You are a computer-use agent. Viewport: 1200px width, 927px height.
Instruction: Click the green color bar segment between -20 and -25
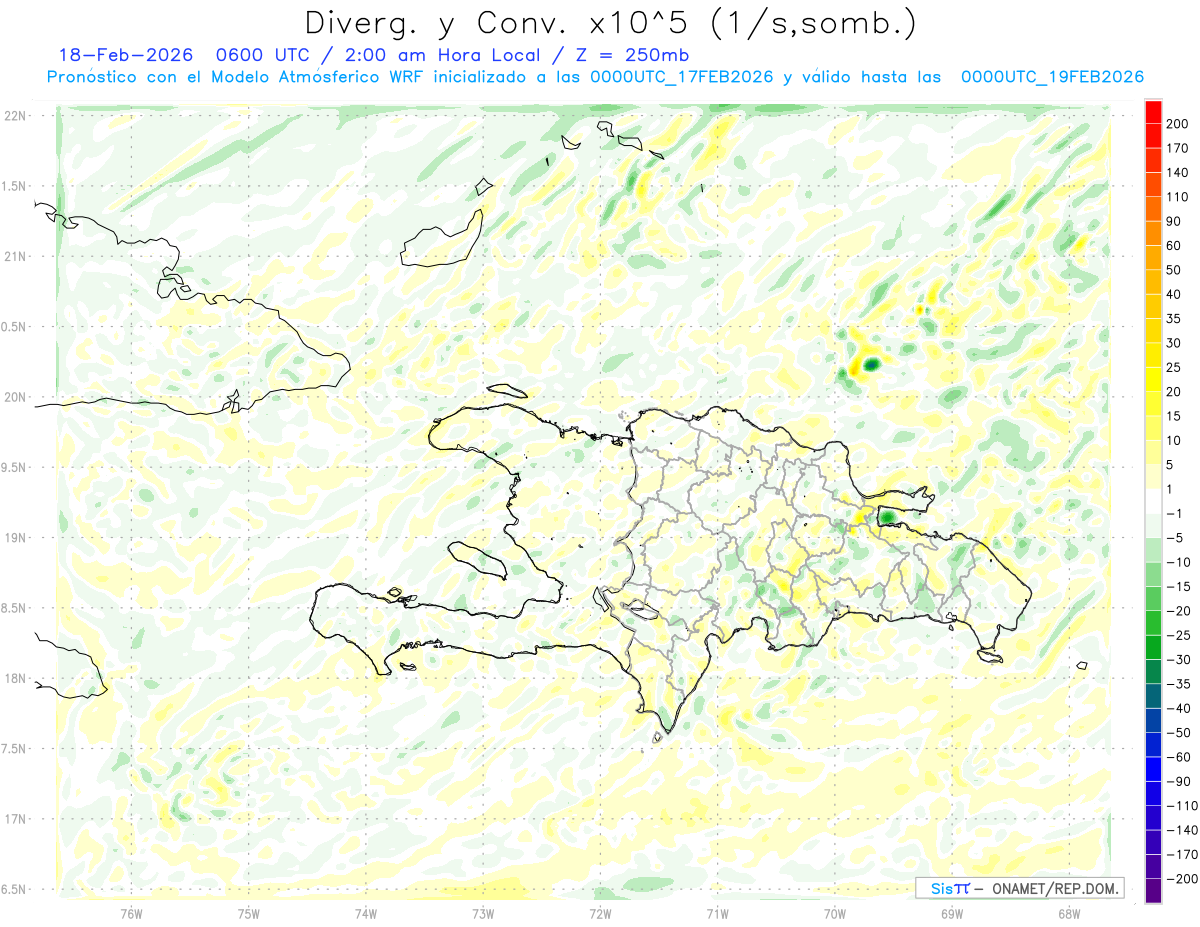[1153, 622]
